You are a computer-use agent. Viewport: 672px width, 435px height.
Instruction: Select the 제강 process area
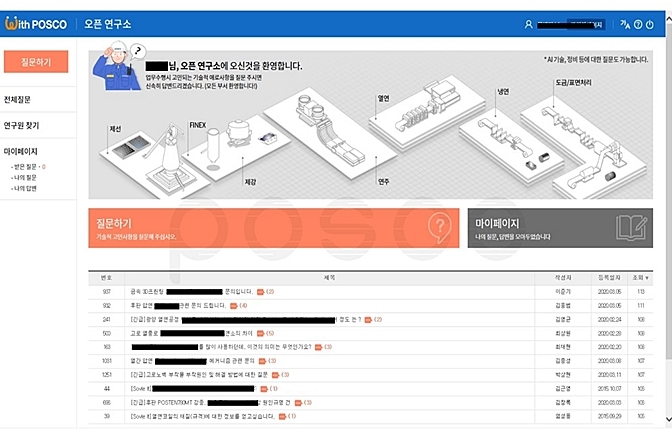tap(250, 182)
